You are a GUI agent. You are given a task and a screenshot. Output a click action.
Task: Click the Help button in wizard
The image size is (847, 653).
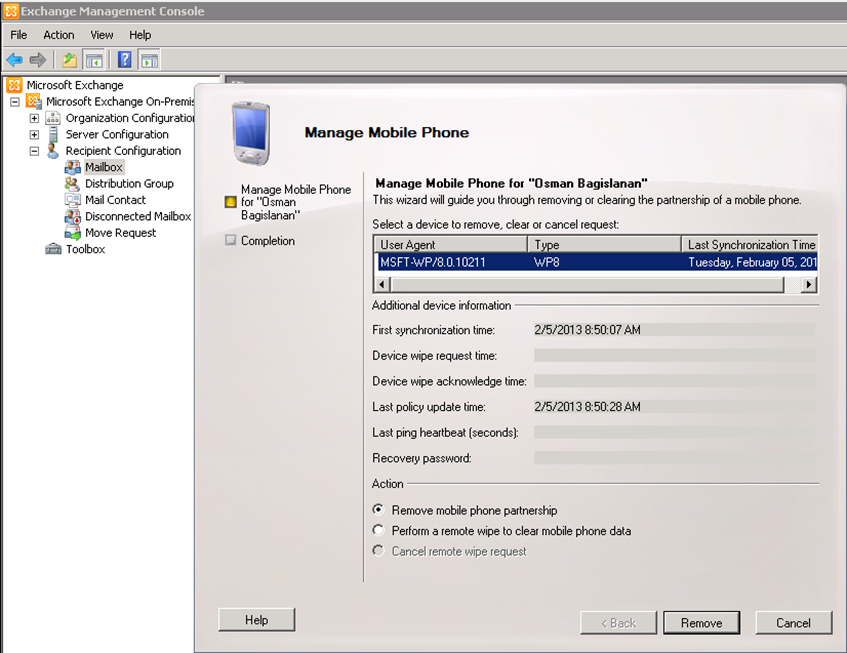coord(257,620)
